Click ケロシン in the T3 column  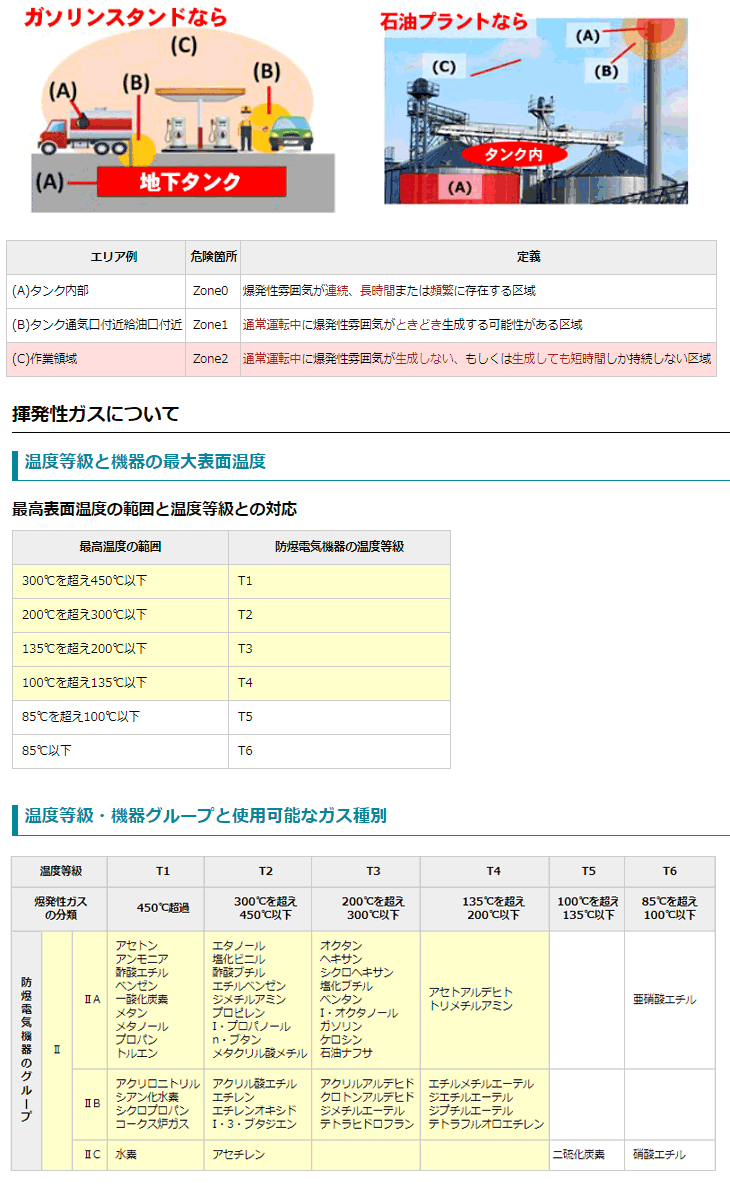click(341, 1040)
